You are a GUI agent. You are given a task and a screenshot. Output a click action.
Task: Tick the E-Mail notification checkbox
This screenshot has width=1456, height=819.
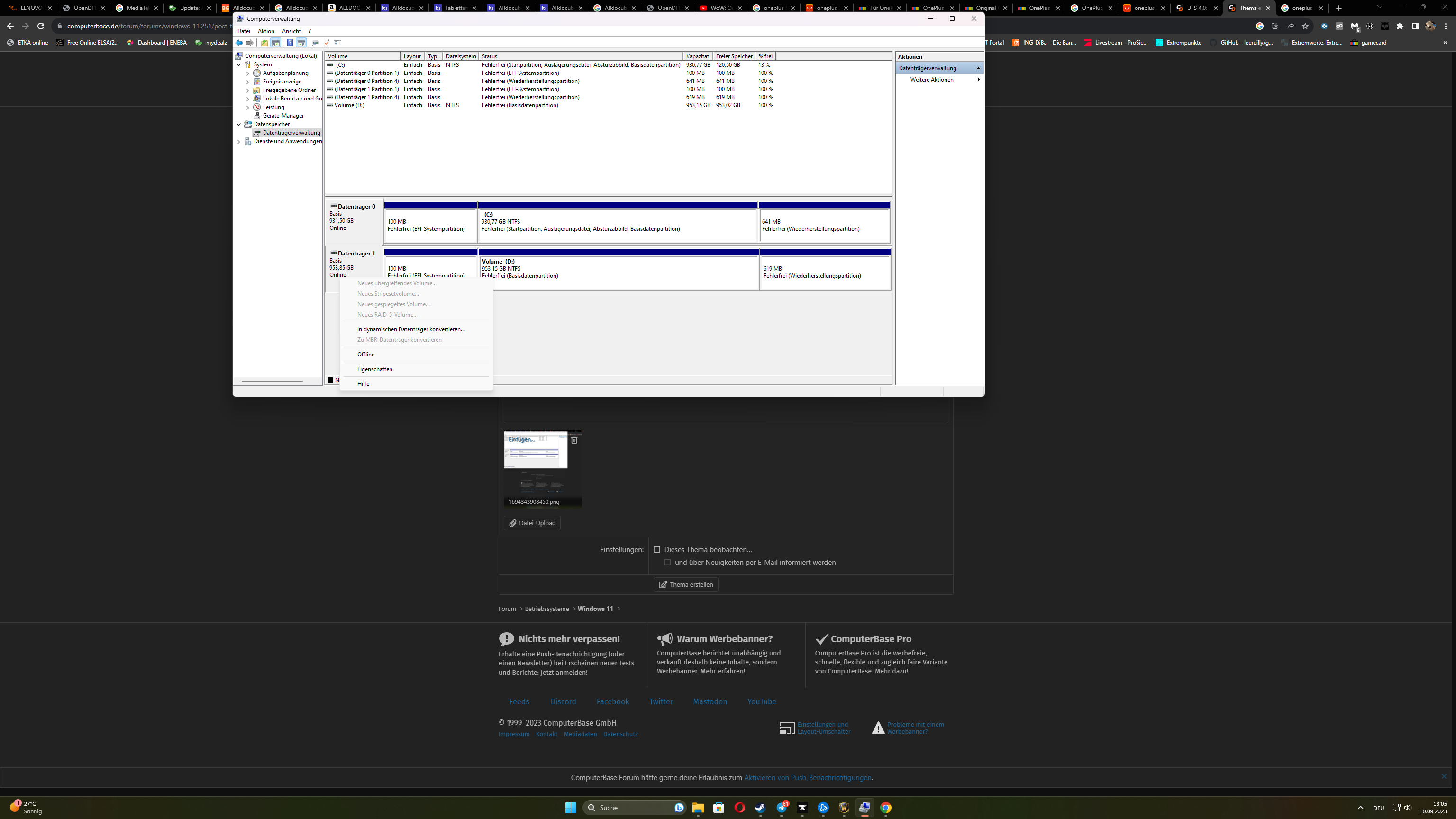pos(667,563)
